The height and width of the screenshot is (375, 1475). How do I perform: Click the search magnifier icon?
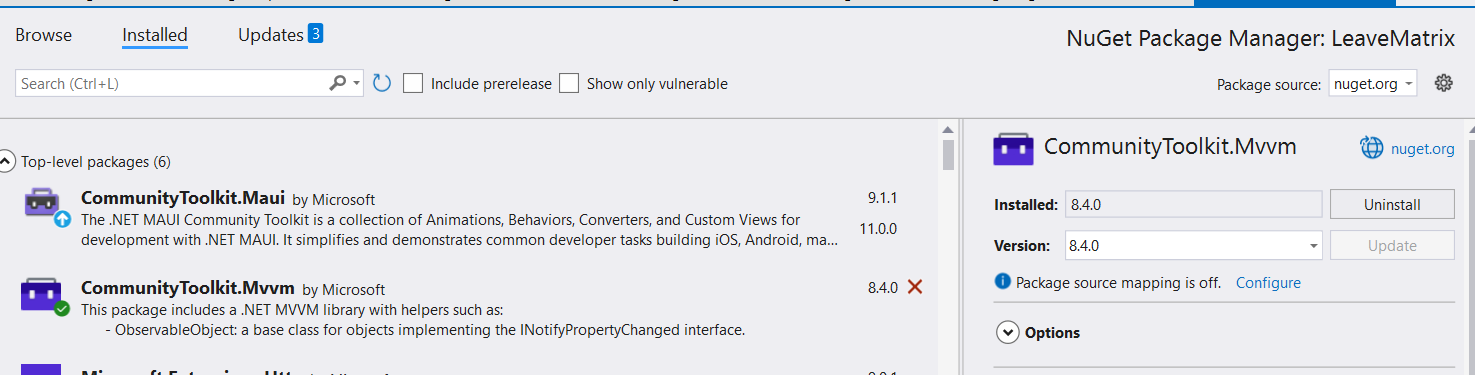pyautogui.click(x=338, y=83)
